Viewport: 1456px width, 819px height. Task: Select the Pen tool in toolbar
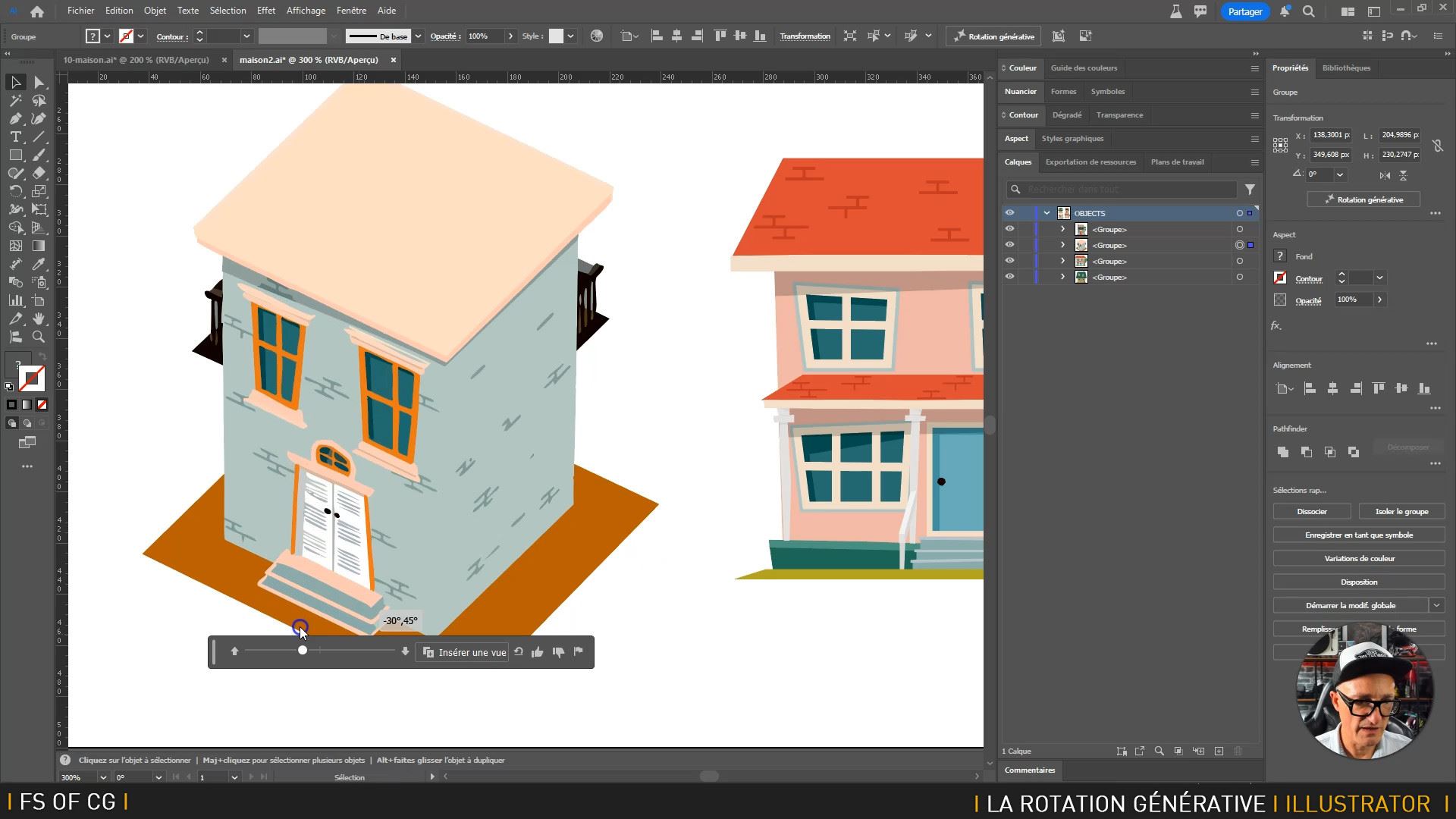tap(15, 118)
